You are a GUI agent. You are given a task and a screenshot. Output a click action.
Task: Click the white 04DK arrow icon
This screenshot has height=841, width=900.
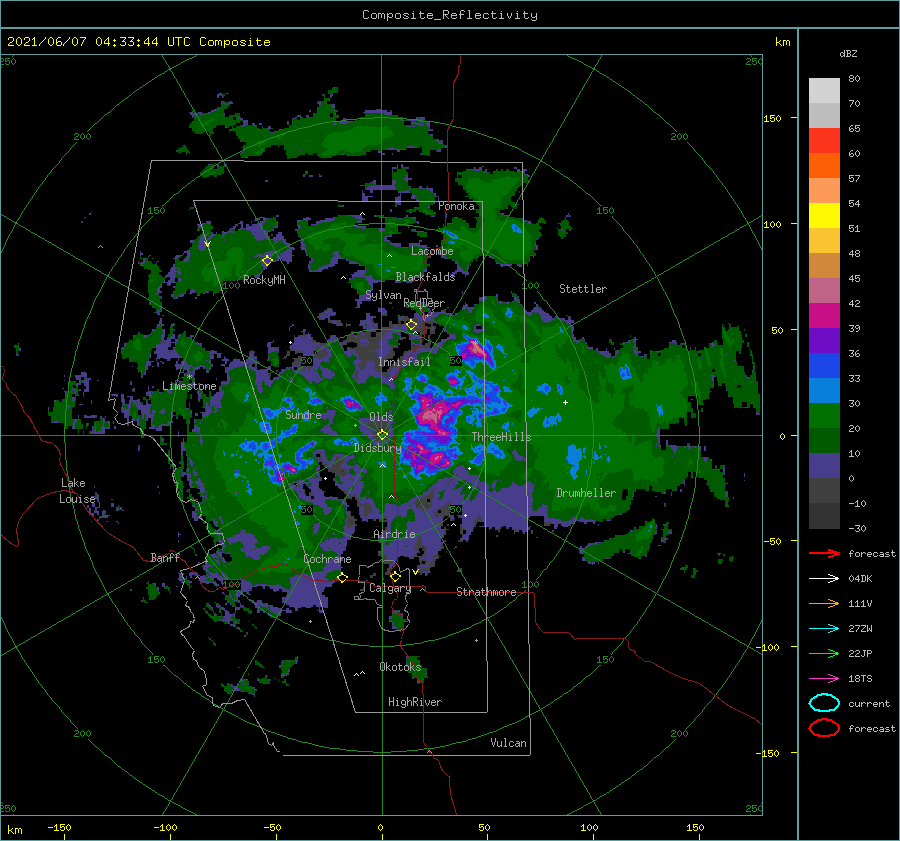click(824, 579)
